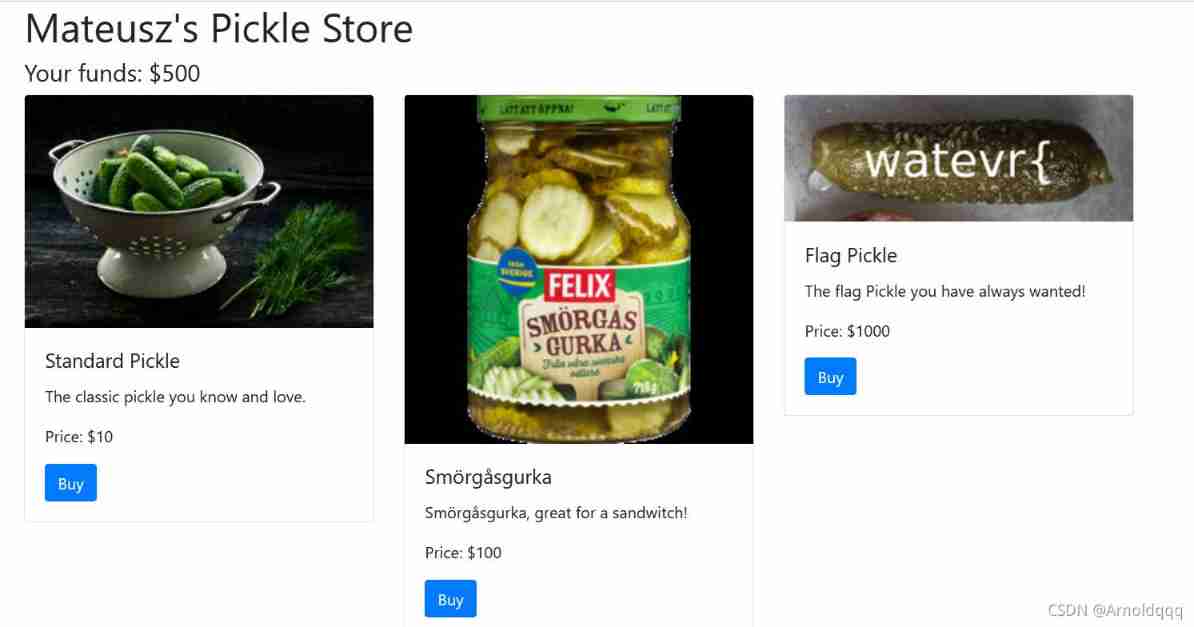Buy the Smörgåsgurka pickle jar
This screenshot has width=1194, height=627.
(x=451, y=599)
